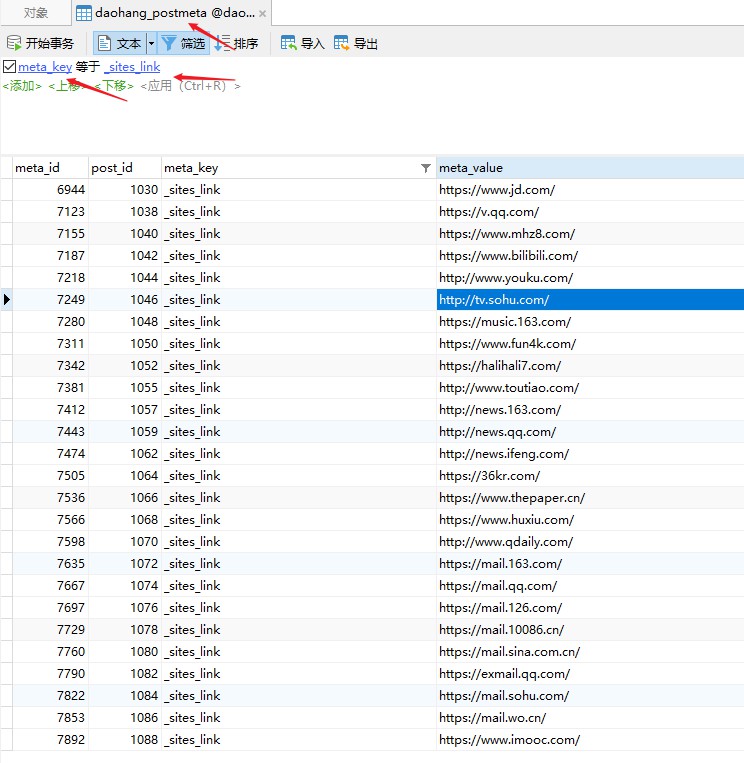Click the Import (导入) toolbar icon
Screen dimensions: 744x763
click(x=289, y=43)
